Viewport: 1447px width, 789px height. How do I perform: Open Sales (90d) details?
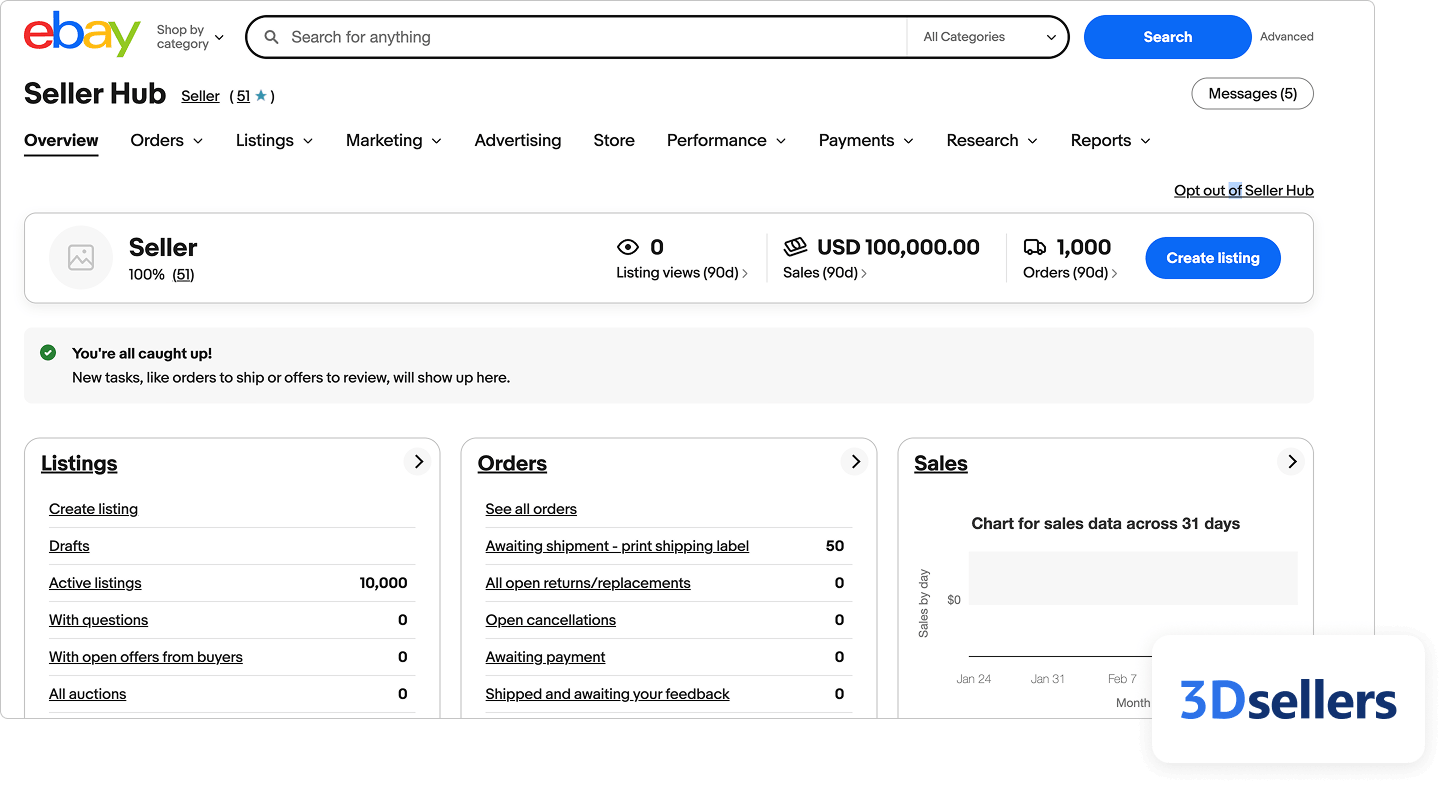825,273
